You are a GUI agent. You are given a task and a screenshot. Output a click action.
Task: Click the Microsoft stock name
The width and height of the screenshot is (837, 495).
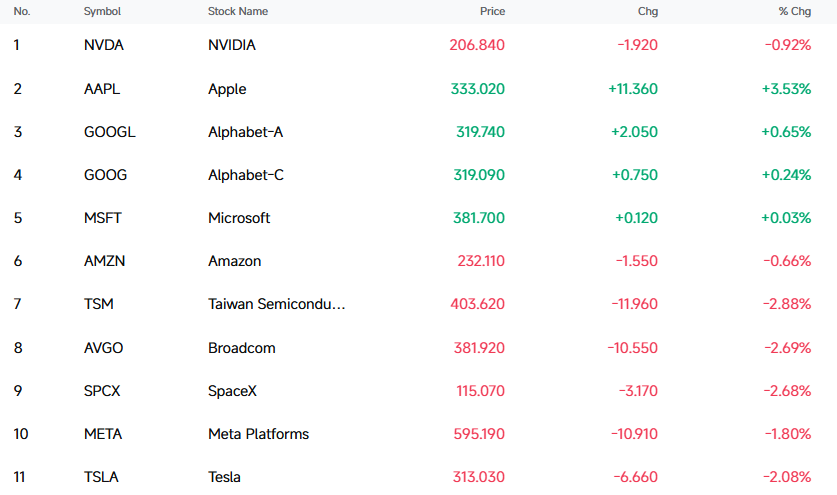click(239, 218)
